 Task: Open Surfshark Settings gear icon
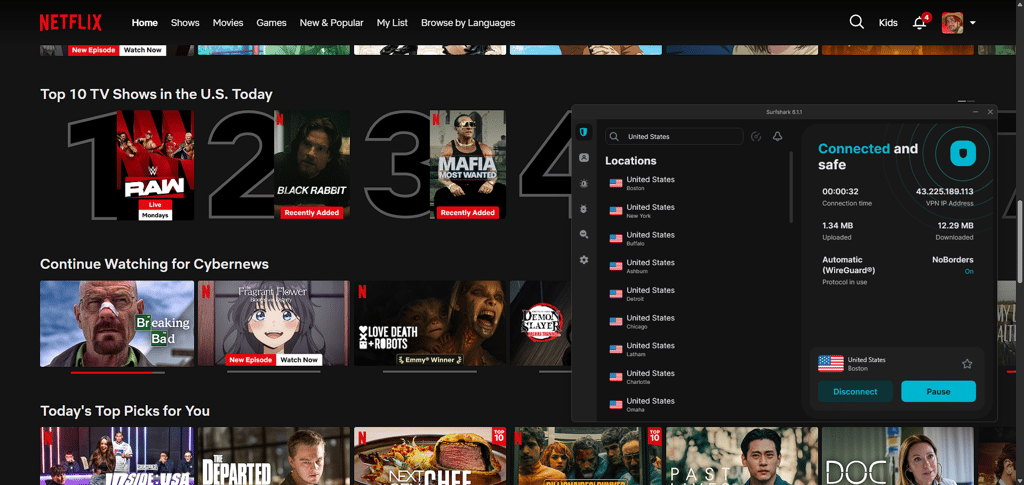584,260
